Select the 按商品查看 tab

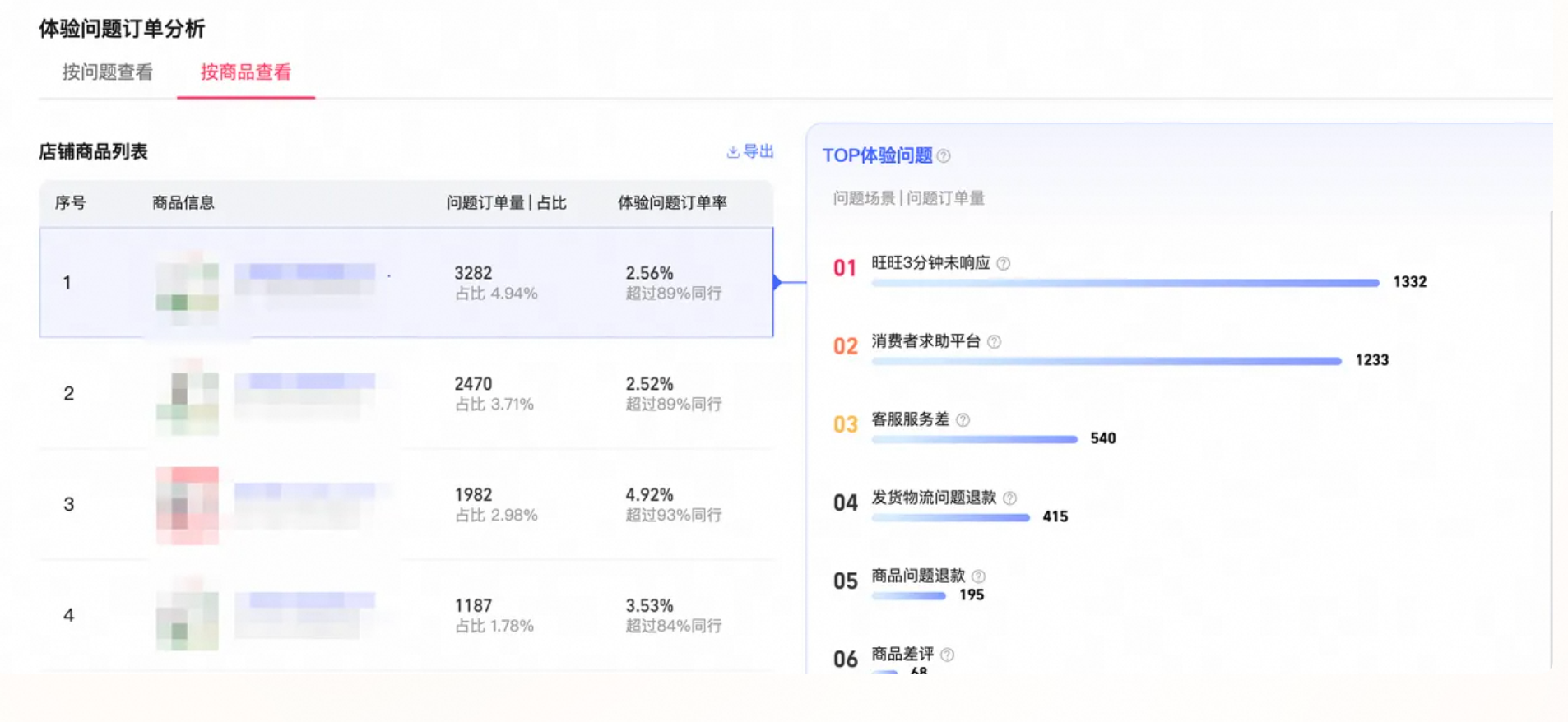click(246, 72)
